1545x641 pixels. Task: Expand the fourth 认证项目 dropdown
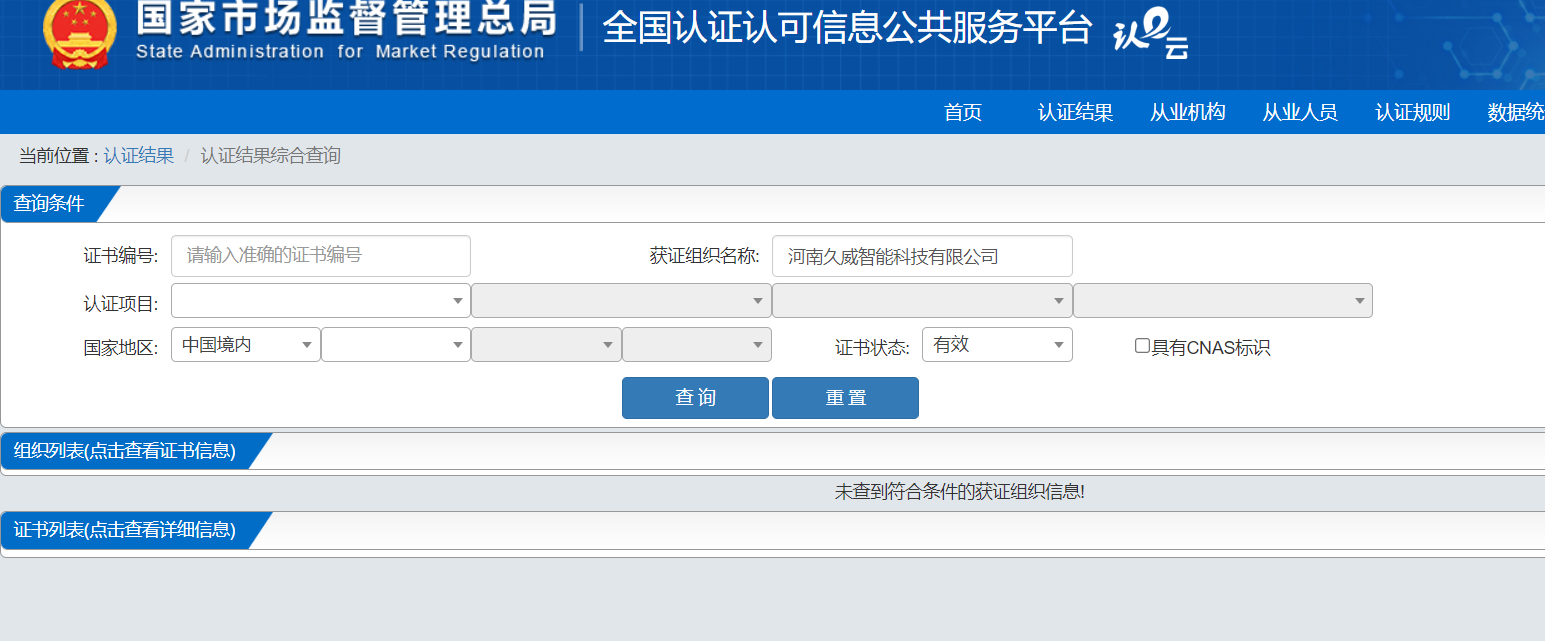1223,301
